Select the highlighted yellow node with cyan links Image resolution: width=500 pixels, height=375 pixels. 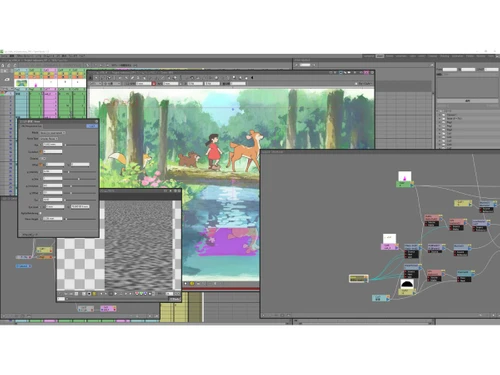click(359, 279)
